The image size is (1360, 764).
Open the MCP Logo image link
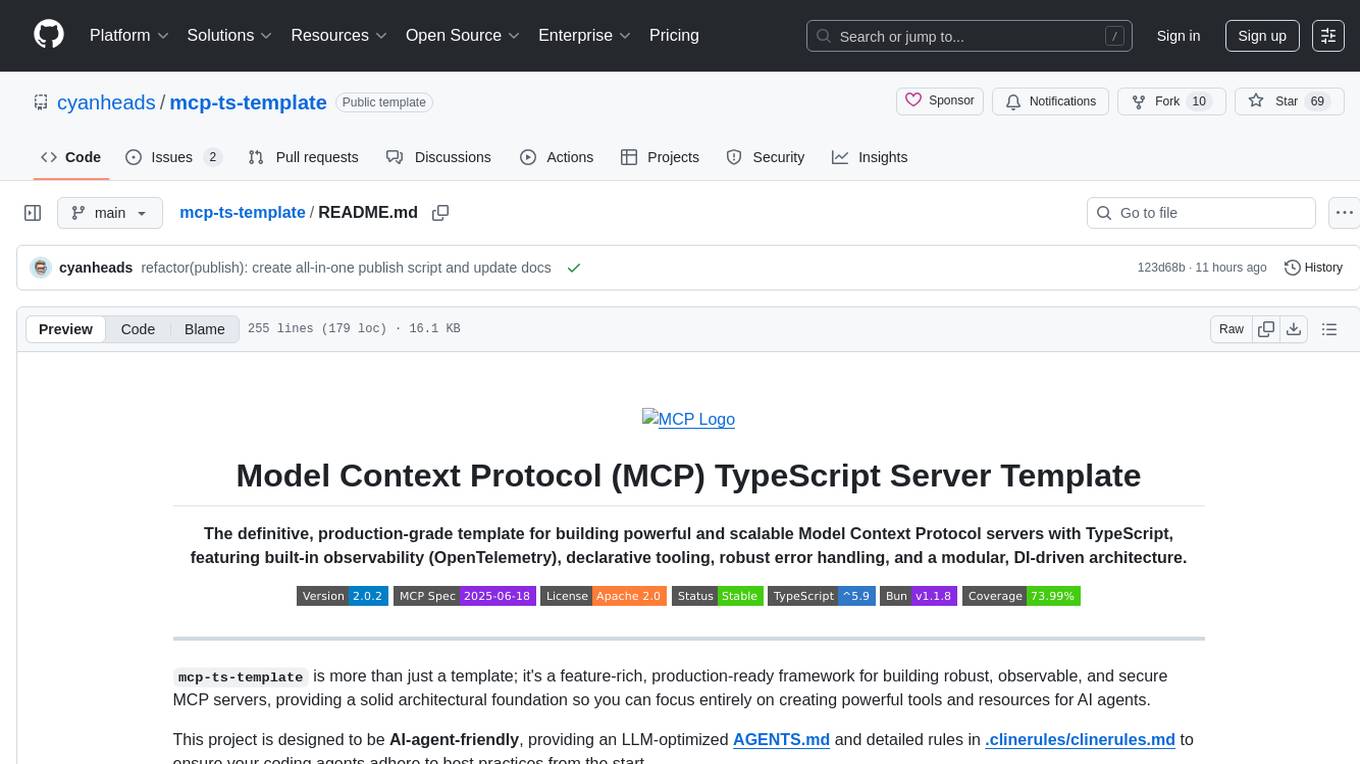(x=688, y=419)
